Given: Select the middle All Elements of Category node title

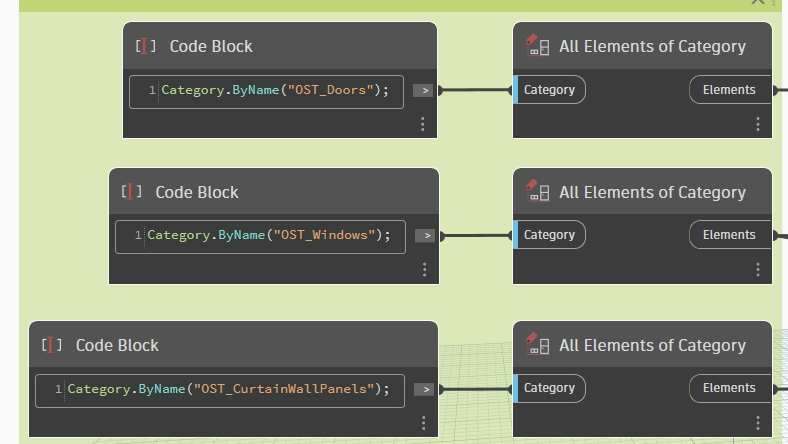Looking at the screenshot, I should pos(652,192).
